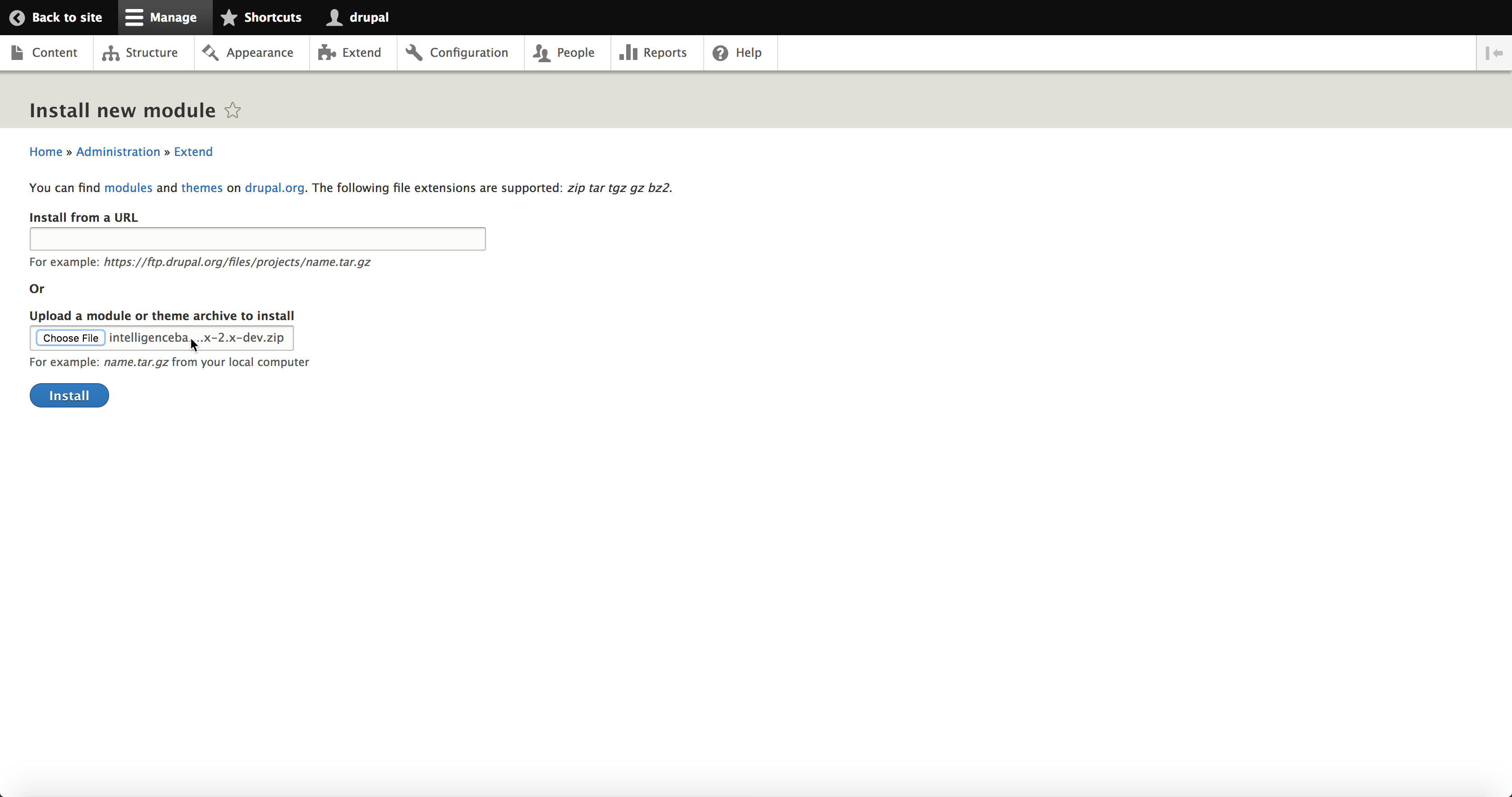
Task: Focus the Install from a URL field
Action: (257, 239)
